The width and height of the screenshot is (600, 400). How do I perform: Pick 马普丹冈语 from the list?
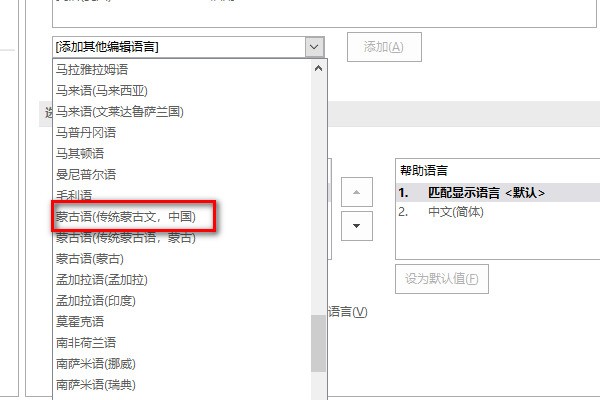[x=182, y=132]
